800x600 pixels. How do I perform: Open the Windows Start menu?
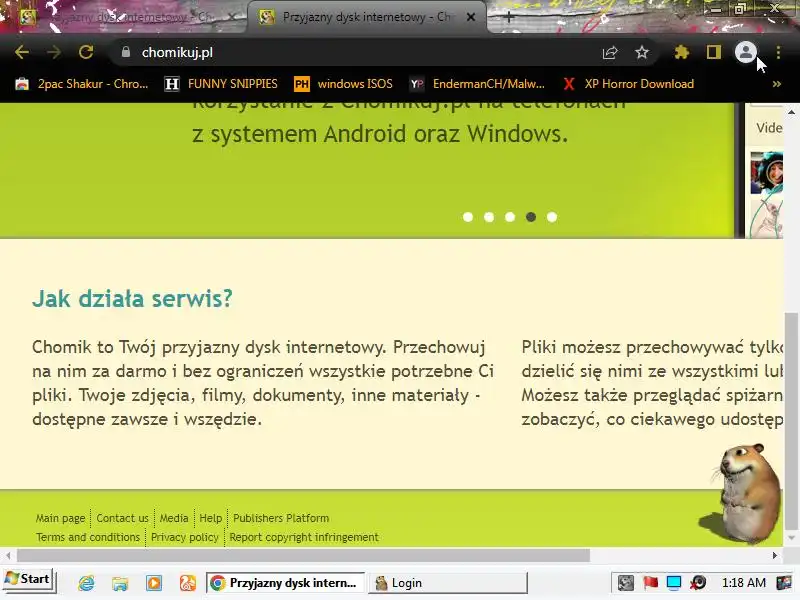pyautogui.click(x=28, y=579)
